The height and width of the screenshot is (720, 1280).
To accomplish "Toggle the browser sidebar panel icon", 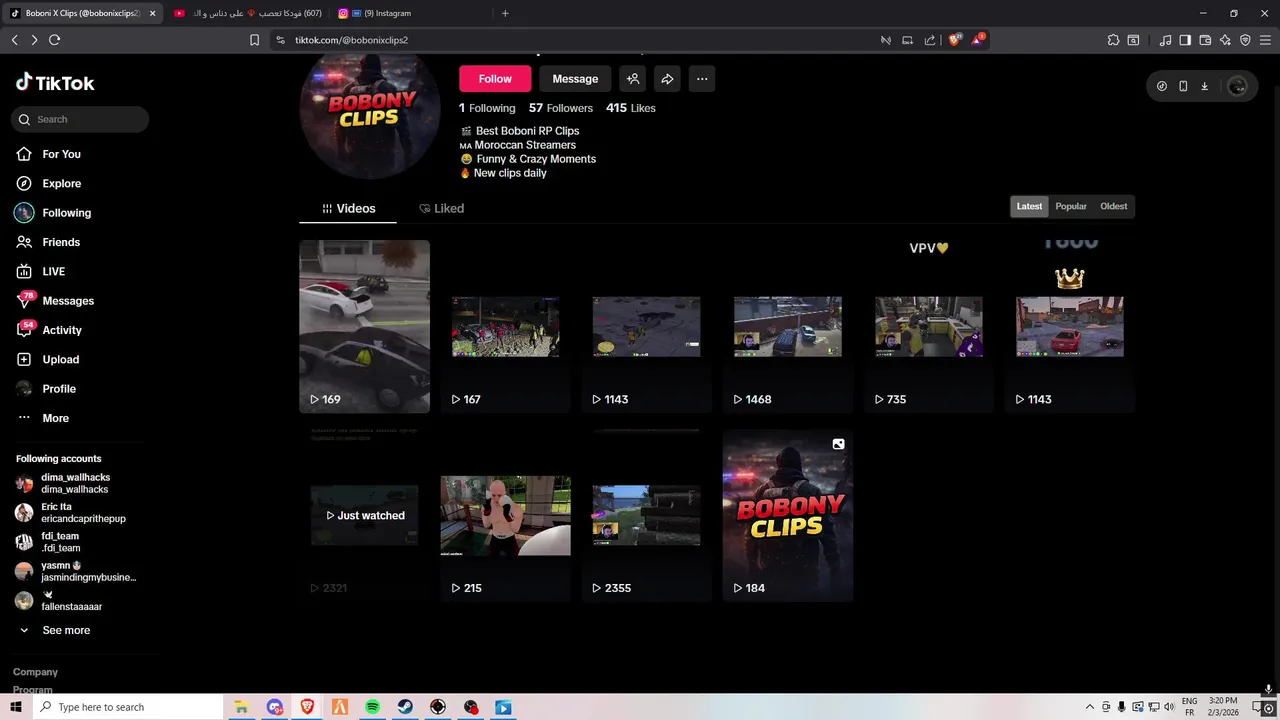I will 1185,40.
